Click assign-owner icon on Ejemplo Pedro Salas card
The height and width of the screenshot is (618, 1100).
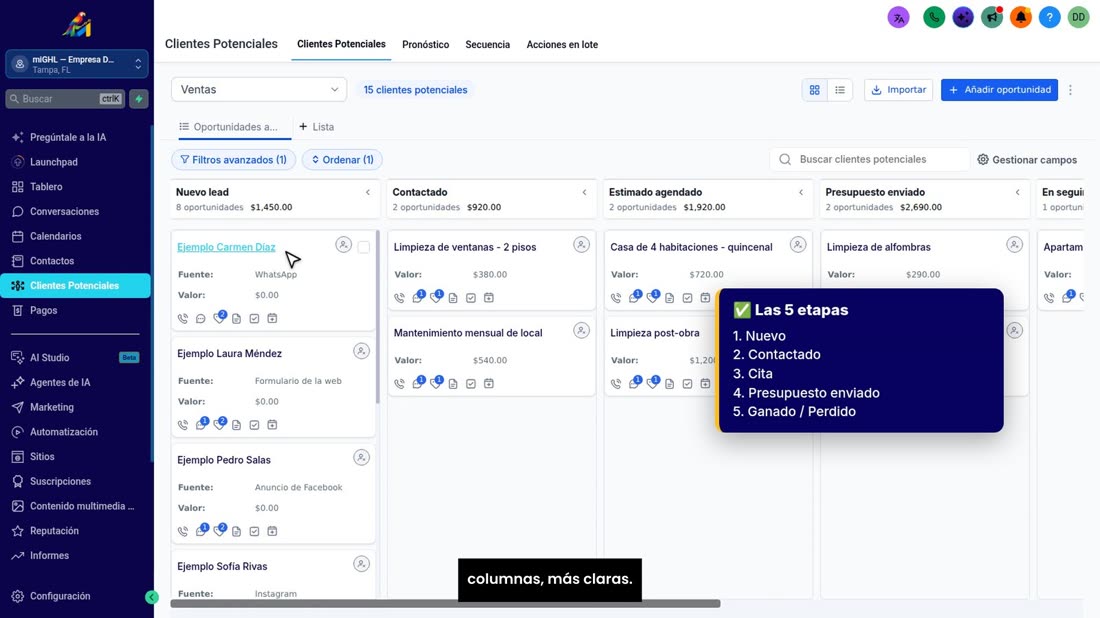click(x=361, y=457)
